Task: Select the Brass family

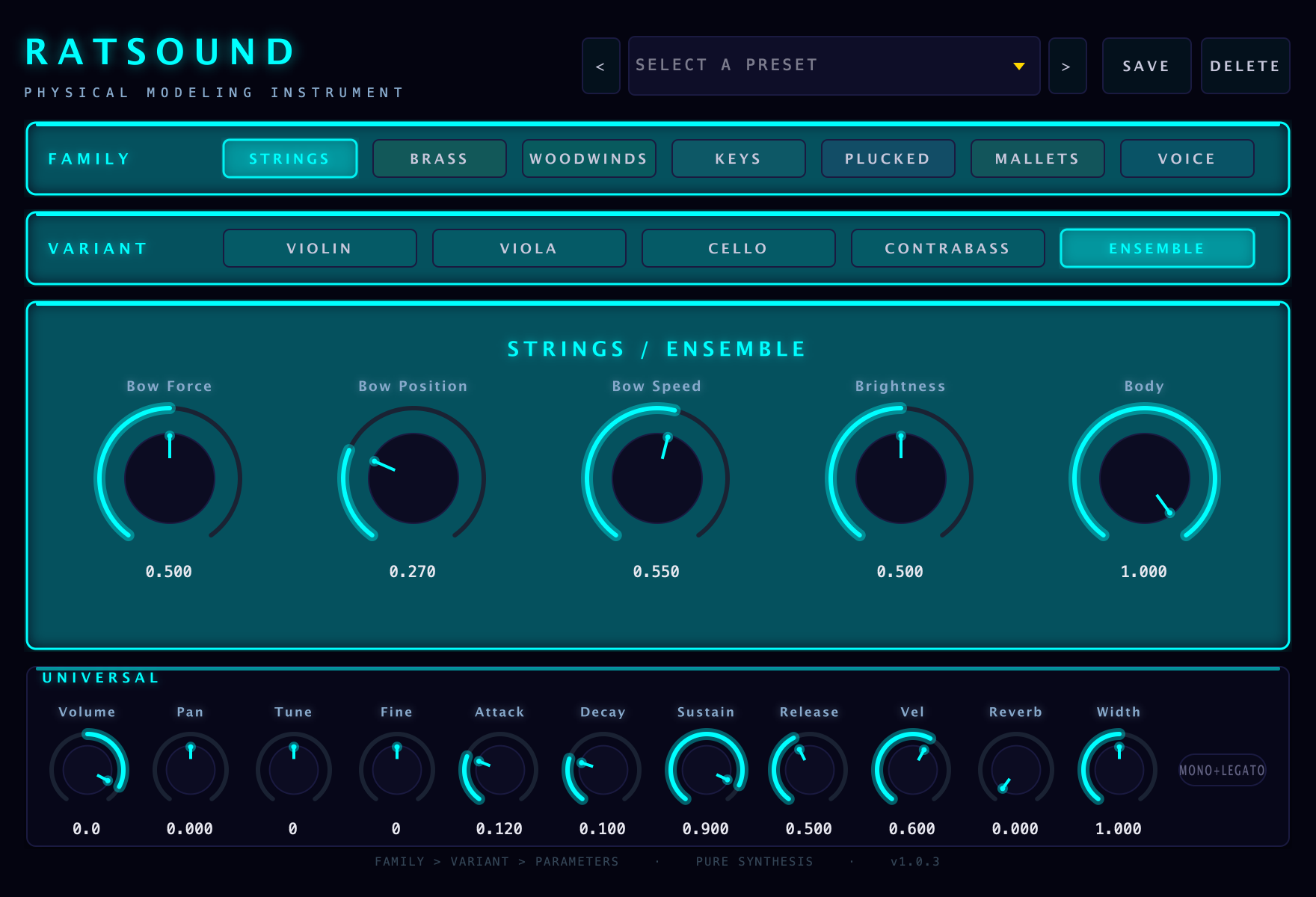Action: [440, 158]
